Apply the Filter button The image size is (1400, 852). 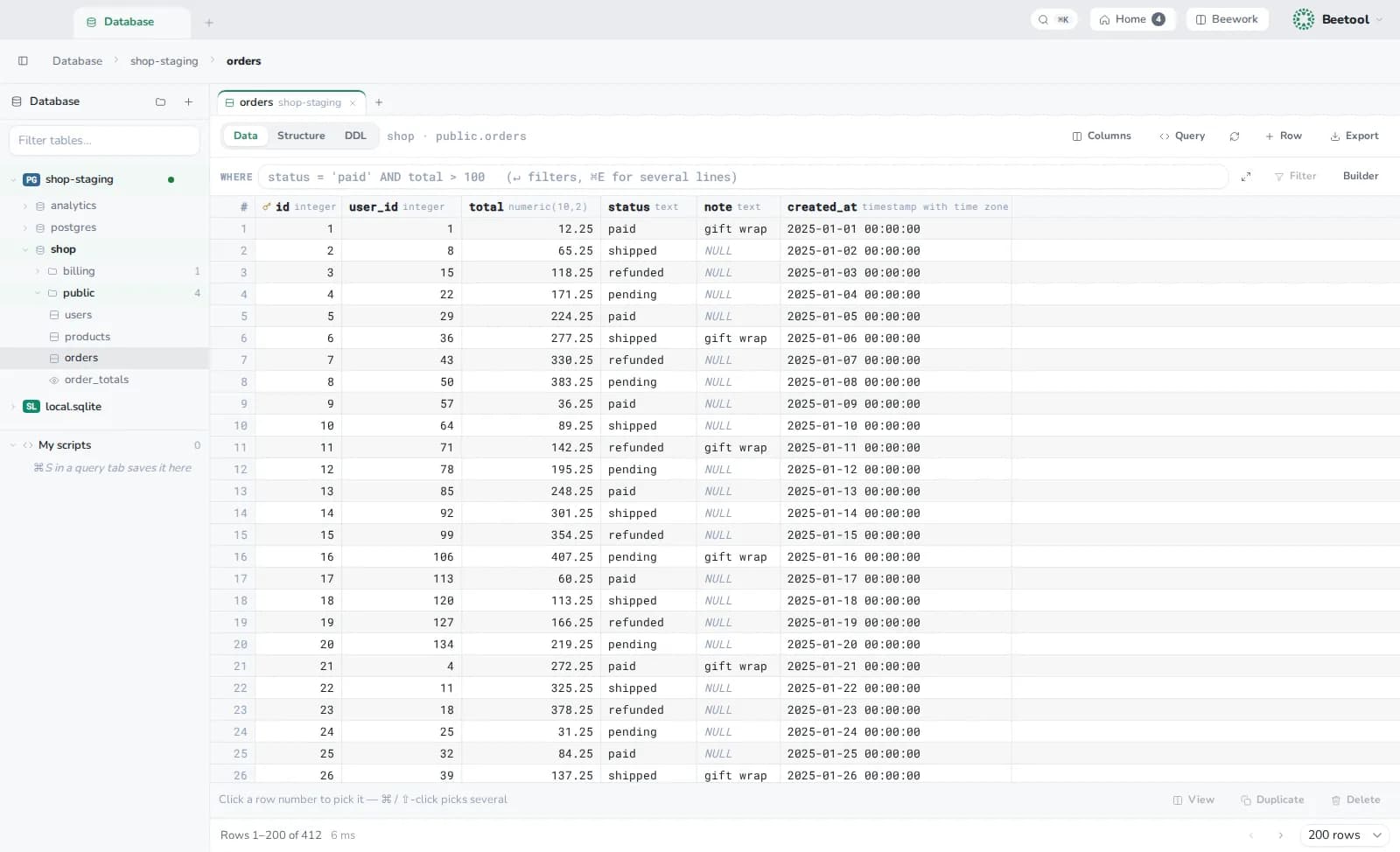[x=1296, y=177]
